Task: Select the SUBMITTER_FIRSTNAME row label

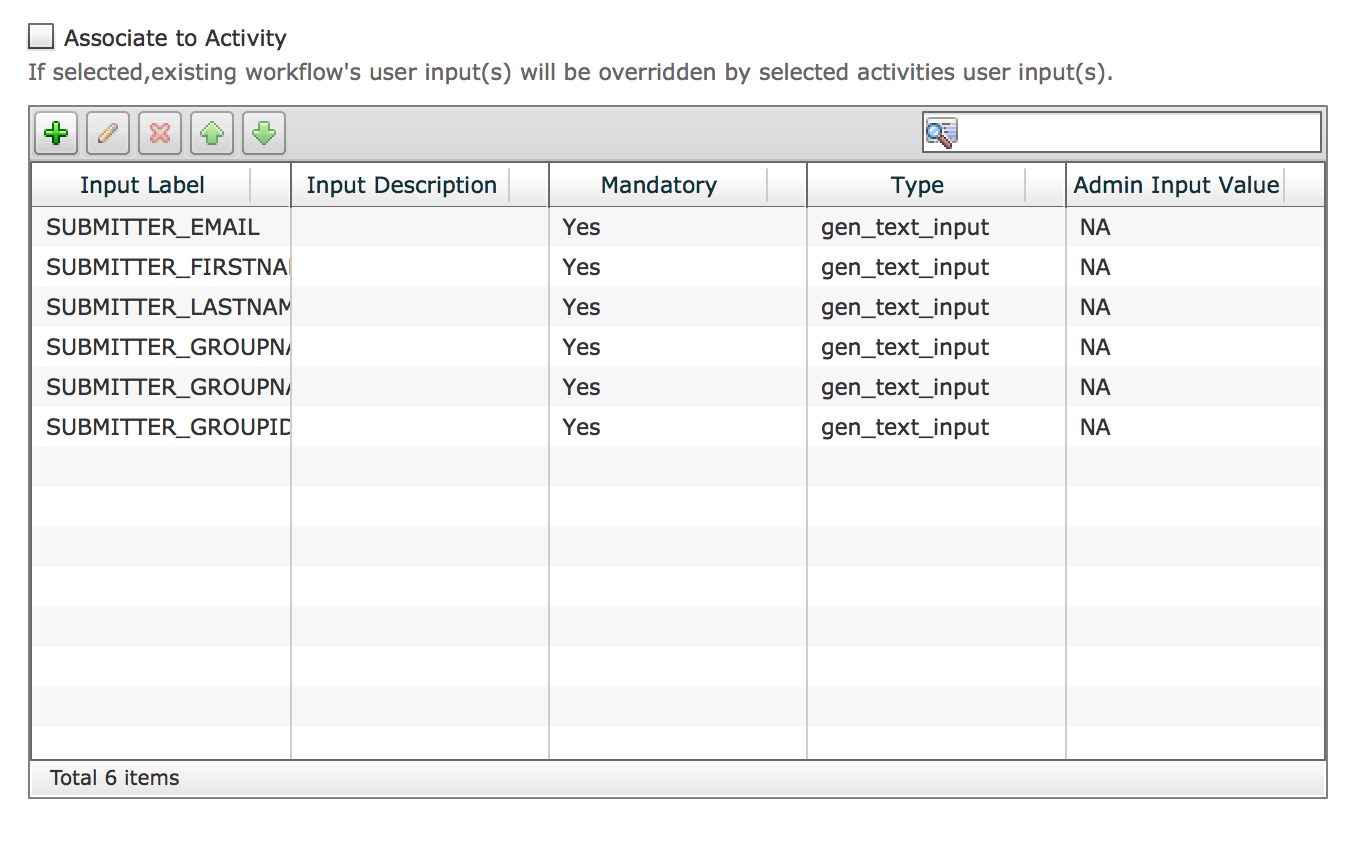Action: coord(168,267)
